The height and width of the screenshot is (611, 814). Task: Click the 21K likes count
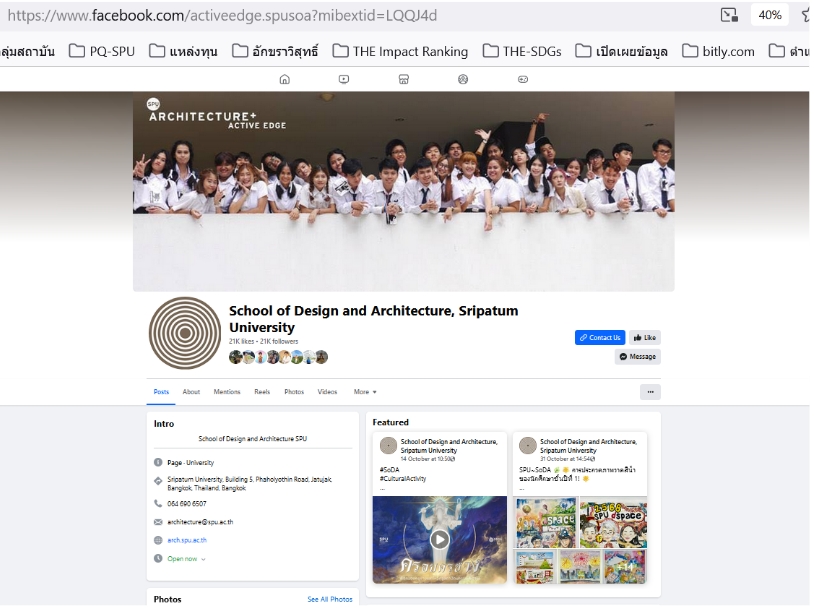point(241,342)
